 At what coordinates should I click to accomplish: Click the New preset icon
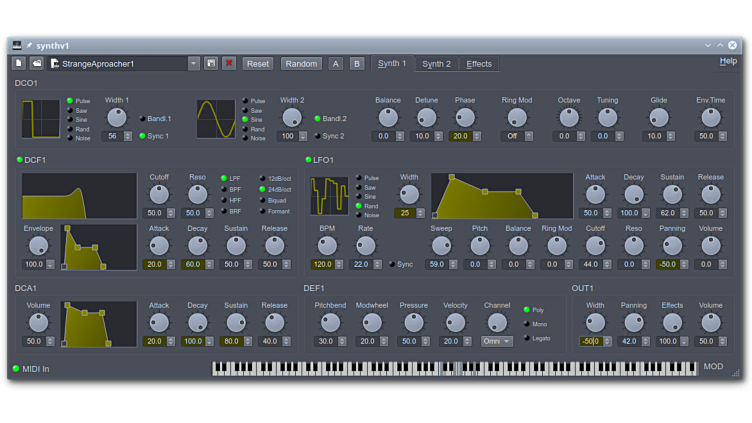[x=19, y=63]
